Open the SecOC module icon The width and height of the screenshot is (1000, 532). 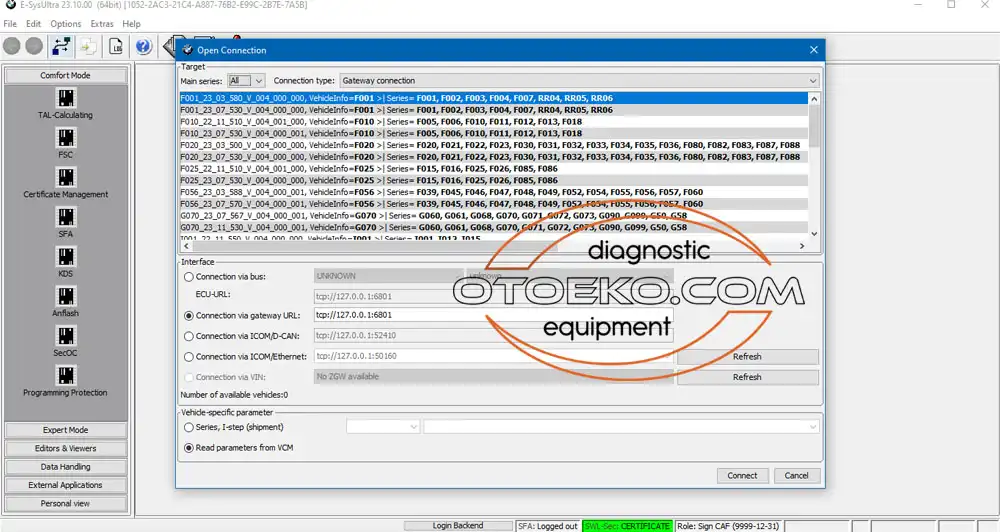(66, 336)
